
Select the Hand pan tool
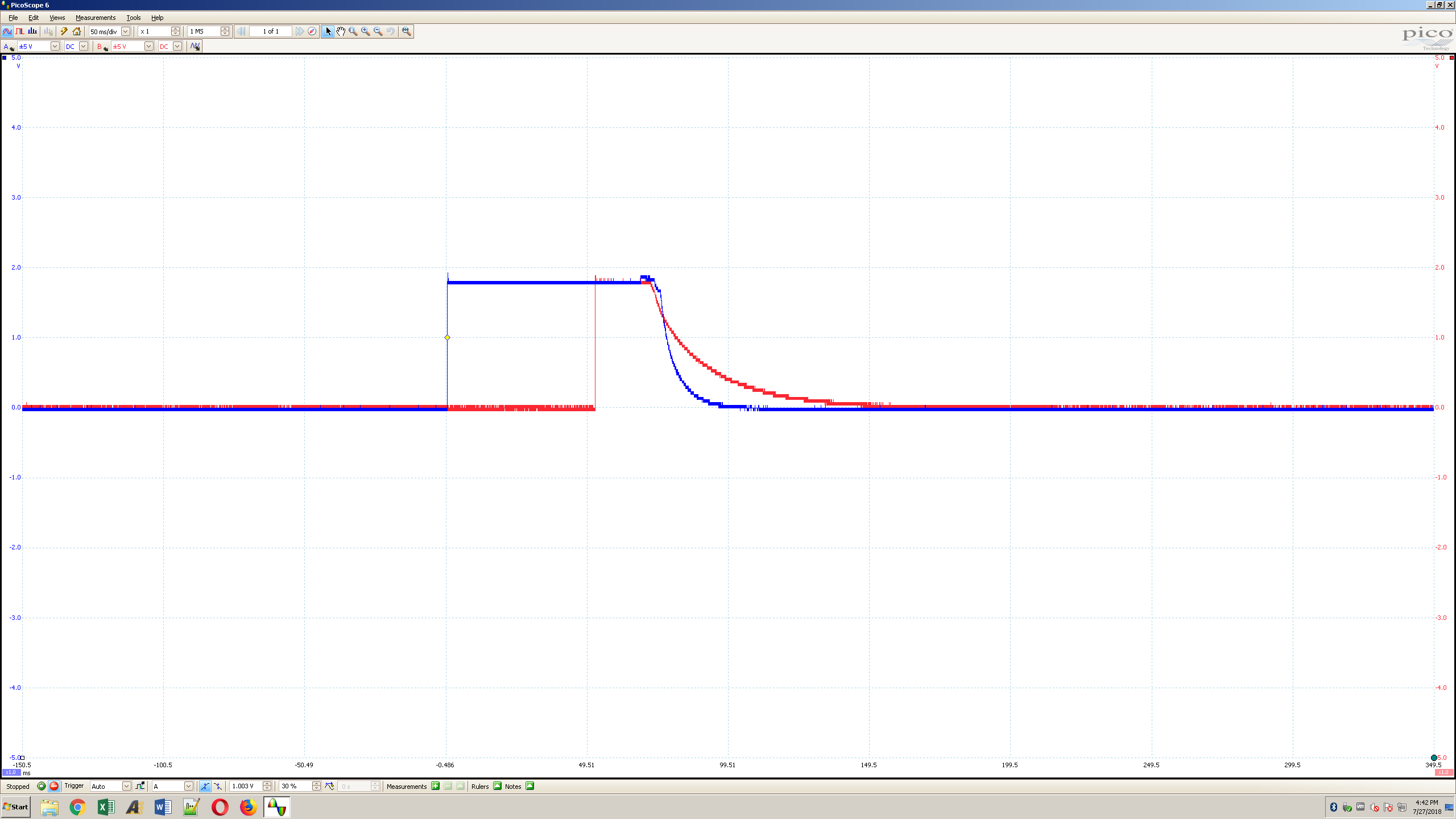pyautogui.click(x=340, y=31)
